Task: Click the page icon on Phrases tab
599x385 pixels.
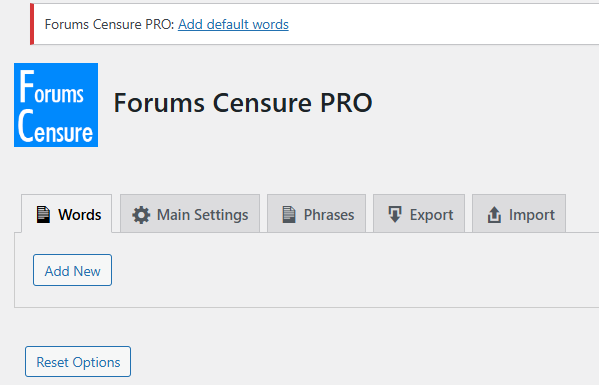Action: 289,214
